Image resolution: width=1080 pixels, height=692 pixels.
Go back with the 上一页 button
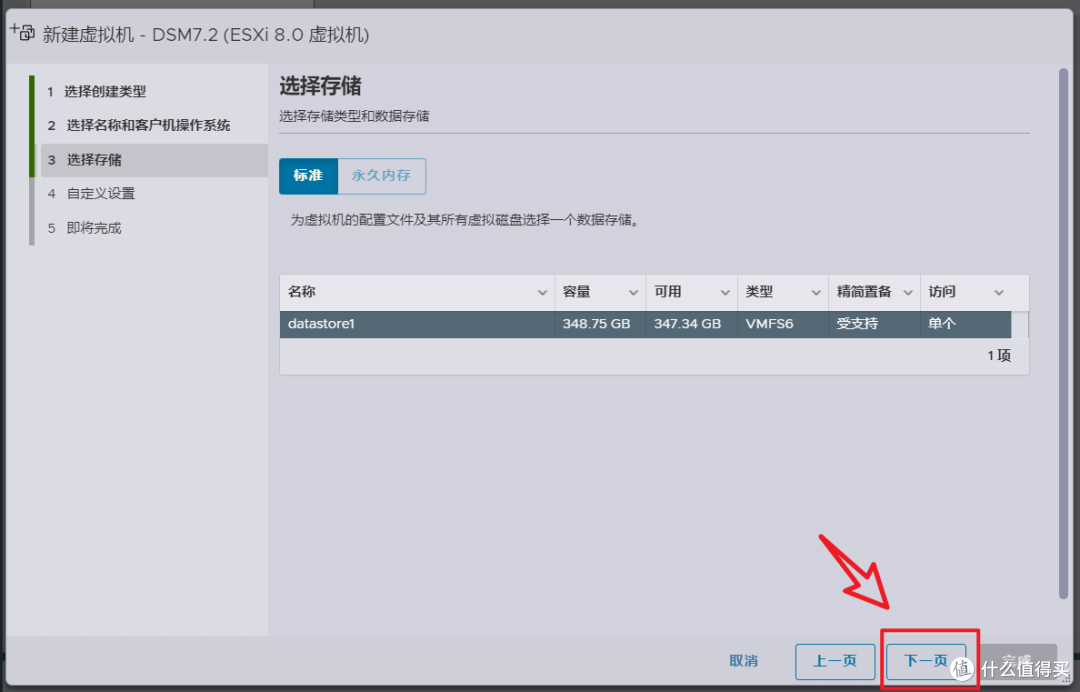835,662
